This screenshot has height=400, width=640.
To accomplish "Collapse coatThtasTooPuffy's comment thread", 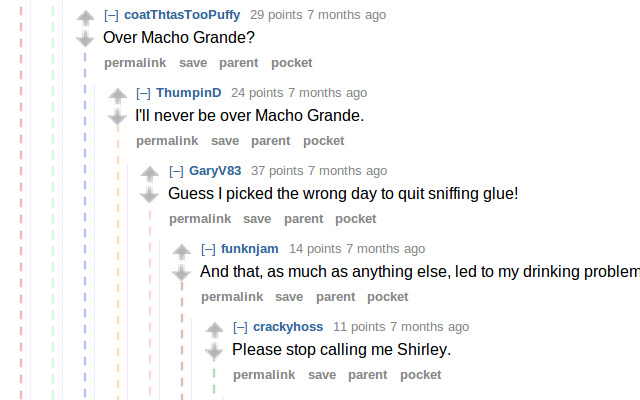I will click(111, 15).
